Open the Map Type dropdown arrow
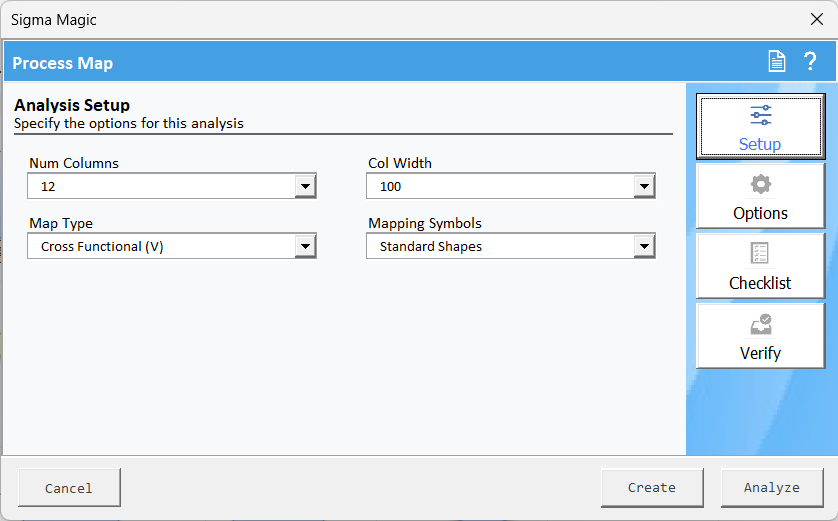The height and width of the screenshot is (521, 838). point(305,246)
